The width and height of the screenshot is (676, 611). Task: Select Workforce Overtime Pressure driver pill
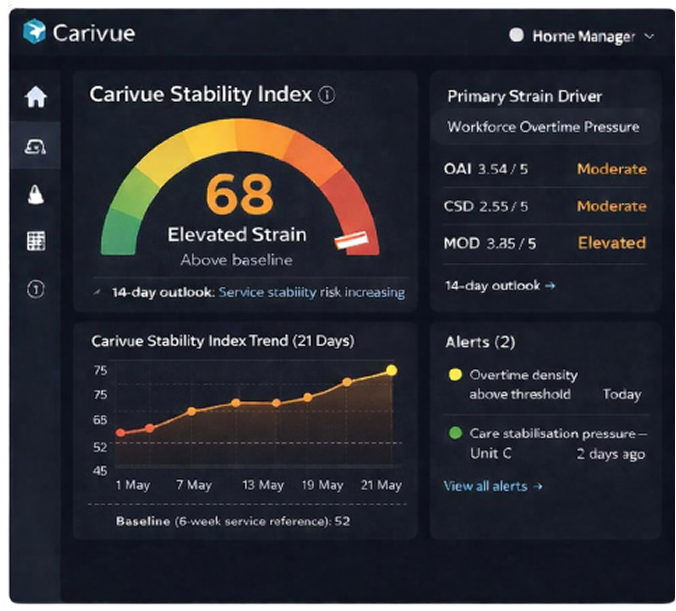pos(544,127)
